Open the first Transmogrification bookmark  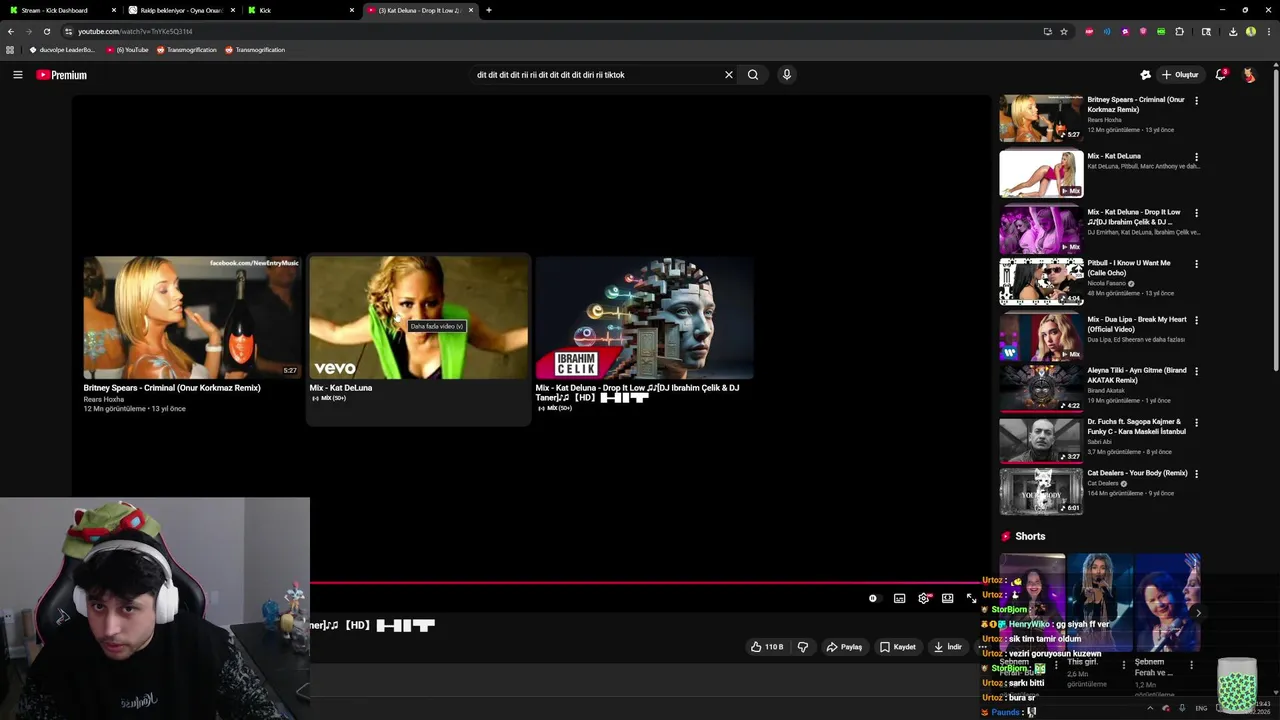(x=187, y=50)
